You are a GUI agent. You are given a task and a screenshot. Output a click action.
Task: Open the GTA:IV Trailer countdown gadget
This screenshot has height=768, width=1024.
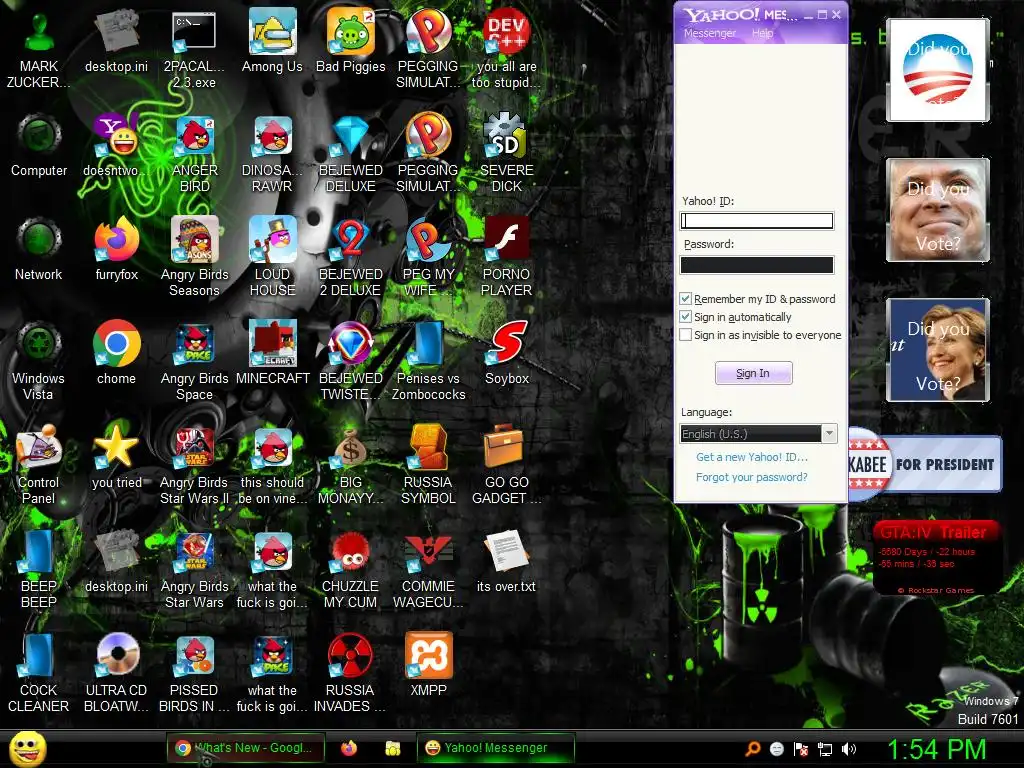[x=936, y=558]
